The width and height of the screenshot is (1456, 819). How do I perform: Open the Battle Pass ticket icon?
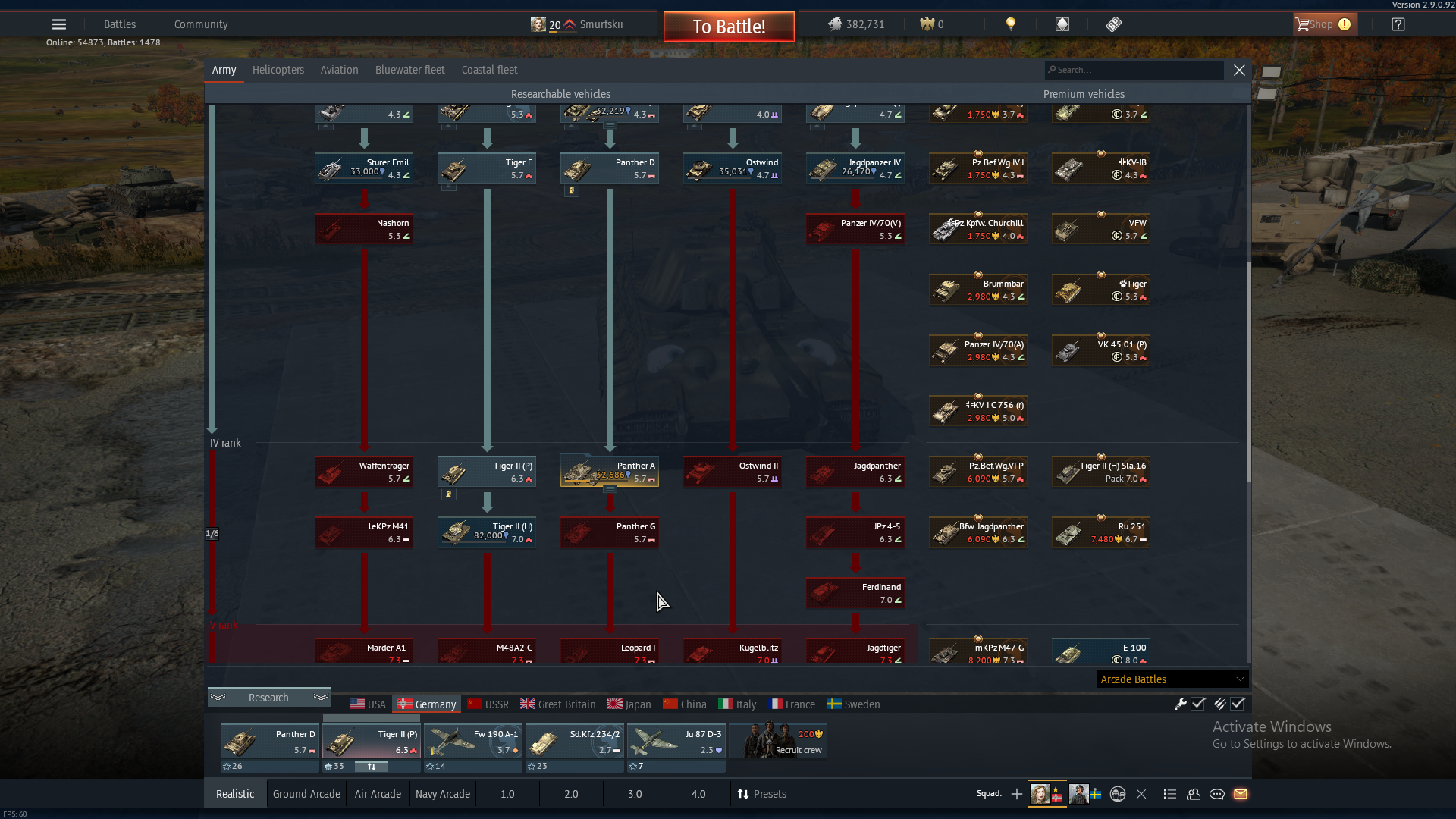pyautogui.click(x=1113, y=24)
